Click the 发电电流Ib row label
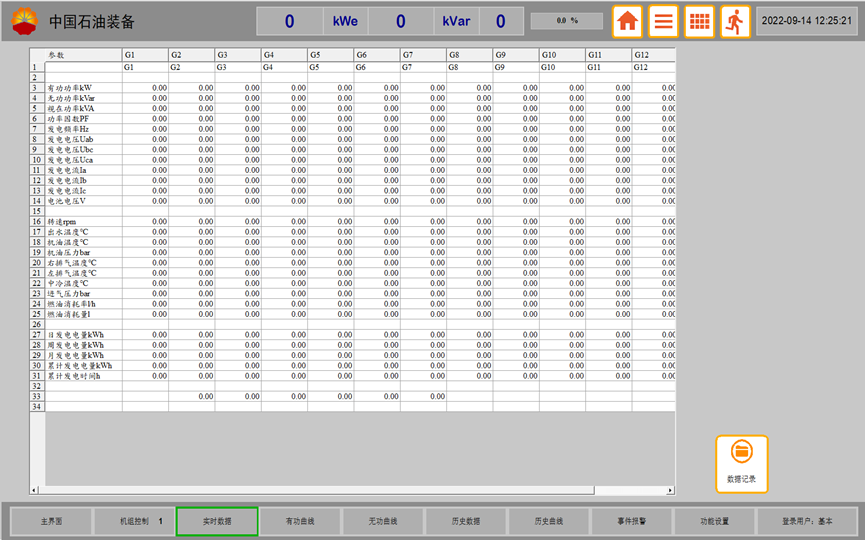The width and height of the screenshot is (865, 540). tap(67, 180)
